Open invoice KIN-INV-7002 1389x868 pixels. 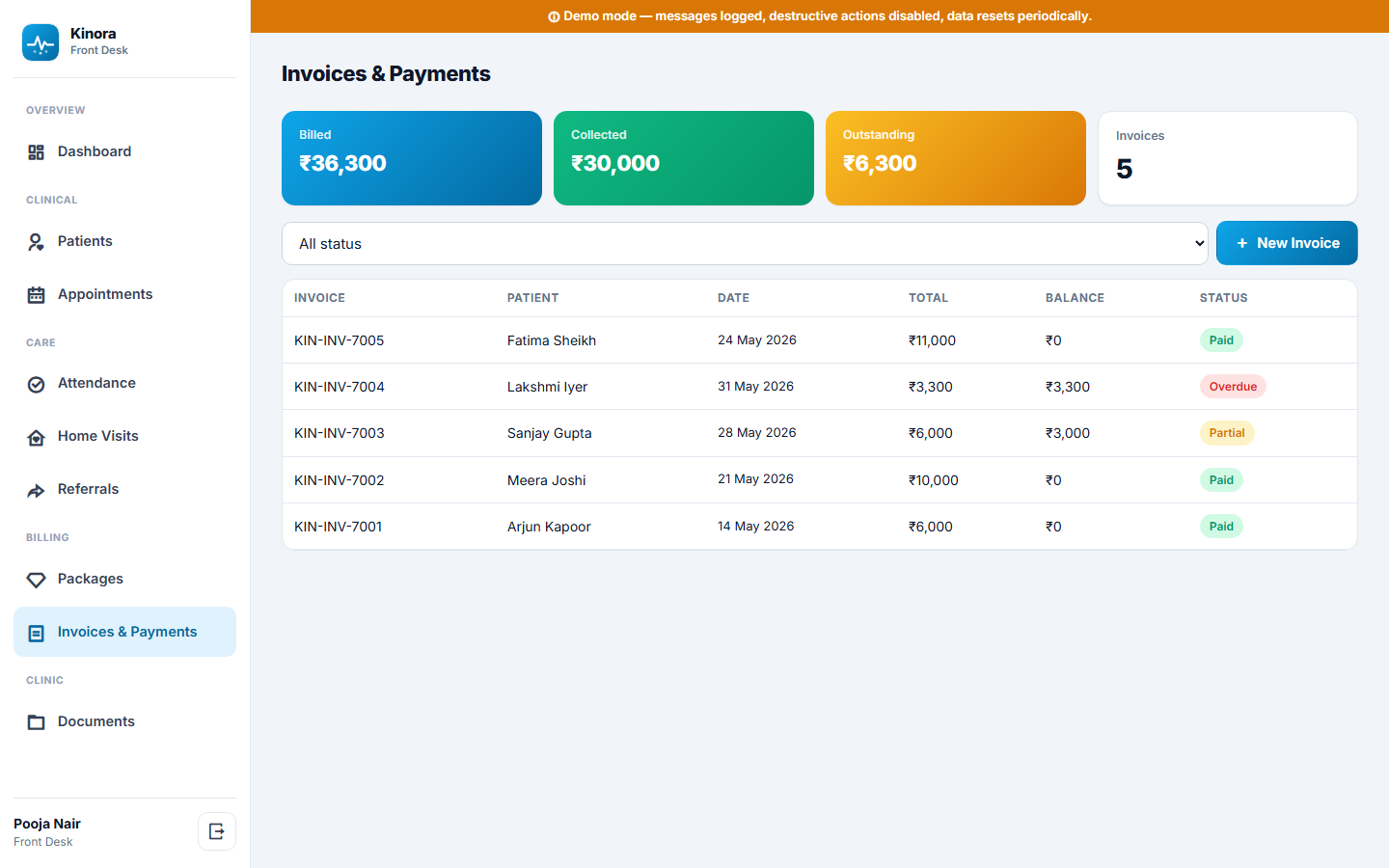tap(340, 480)
